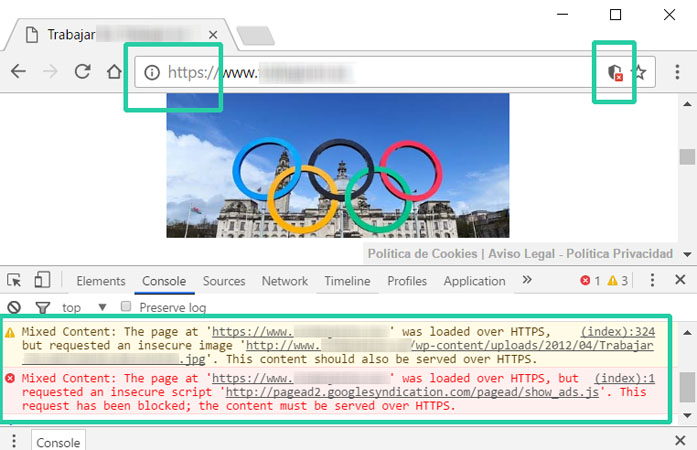Click the red error count indicator
Viewport: 697px width, 450px height.
590,281
